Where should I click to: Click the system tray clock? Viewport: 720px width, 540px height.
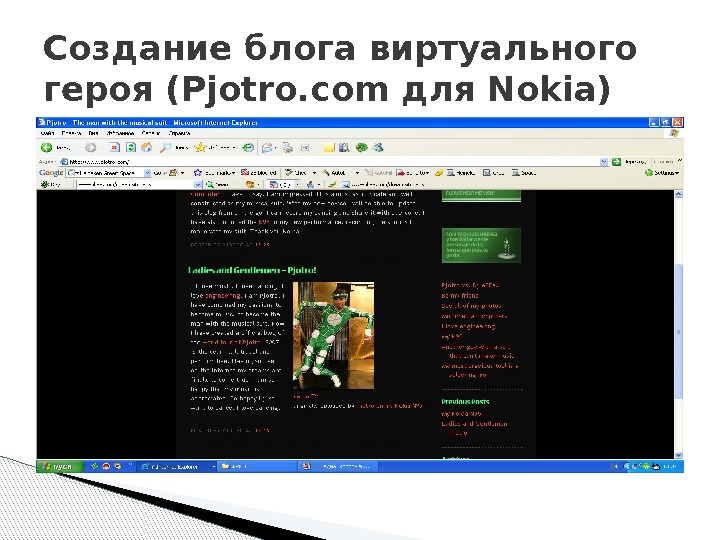[670, 467]
